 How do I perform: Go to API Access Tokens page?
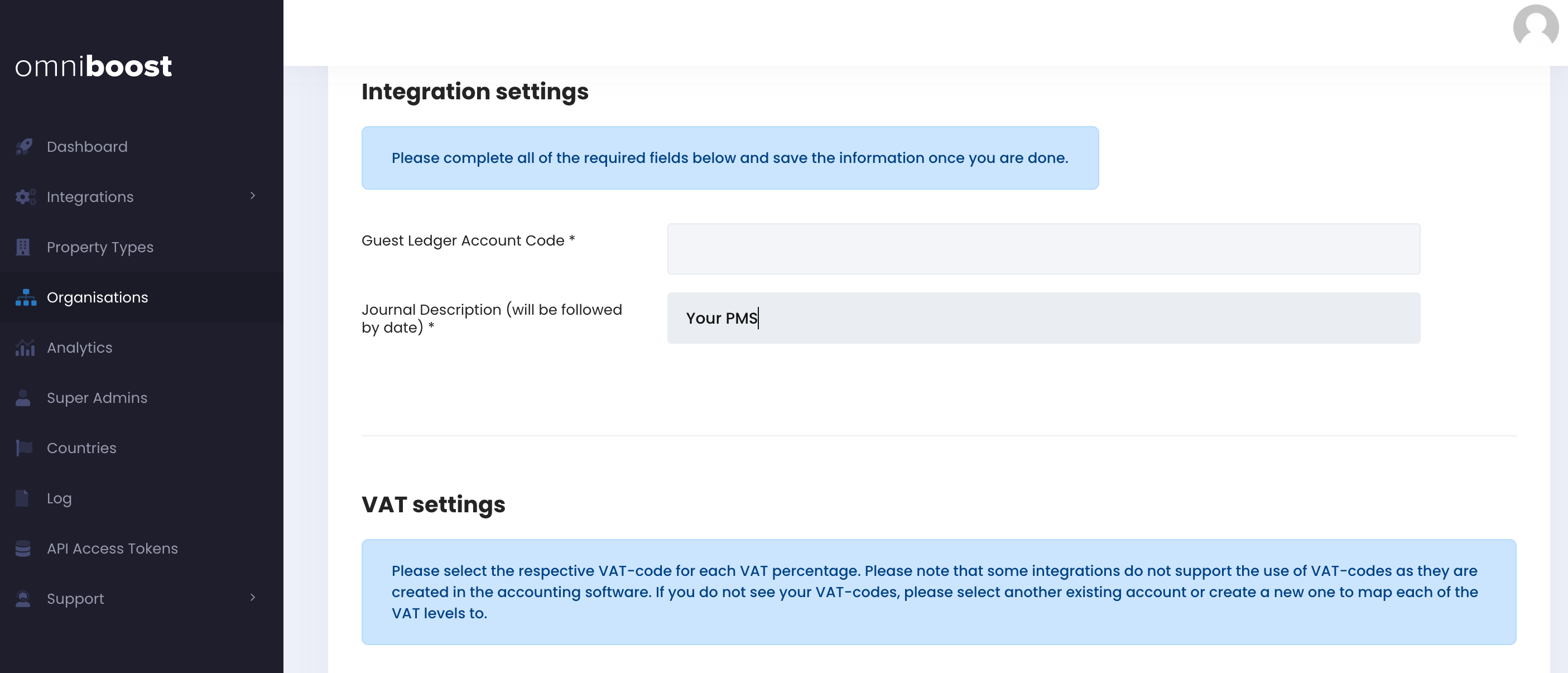point(112,548)
